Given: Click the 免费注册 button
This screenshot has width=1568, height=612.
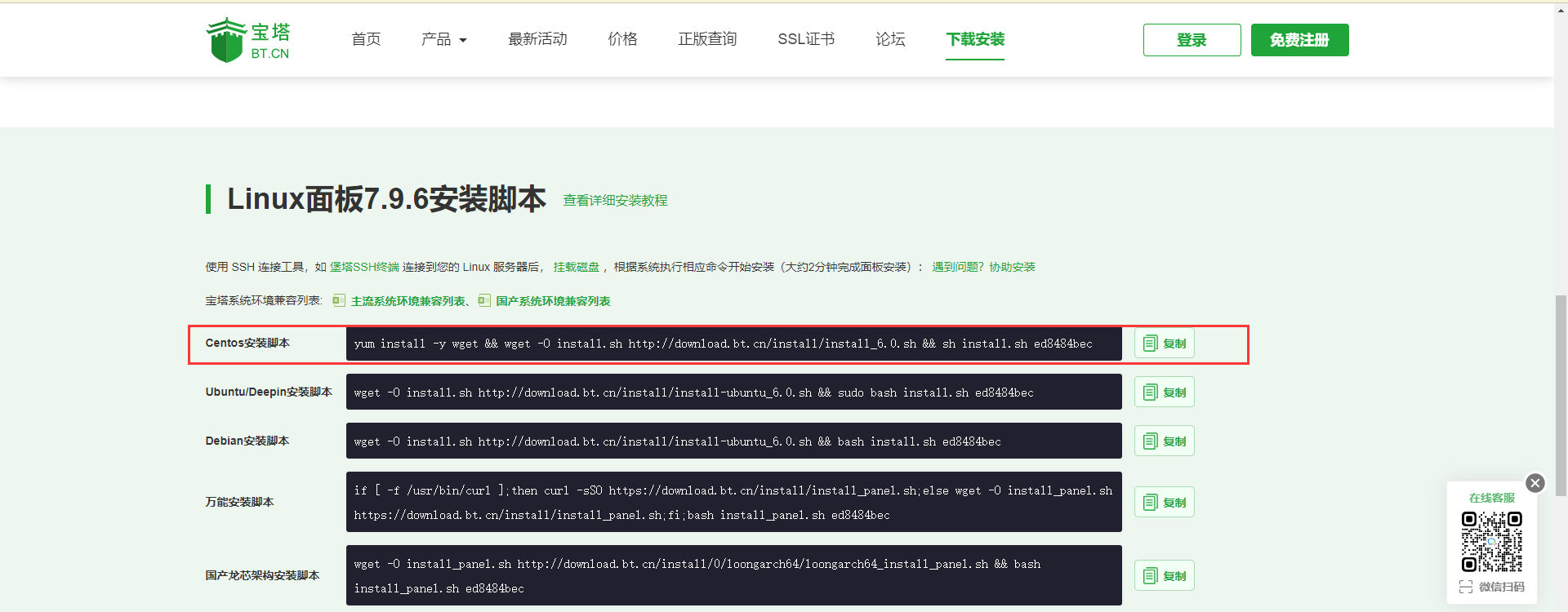Looking at the screenshot, I should [1299, 40].
